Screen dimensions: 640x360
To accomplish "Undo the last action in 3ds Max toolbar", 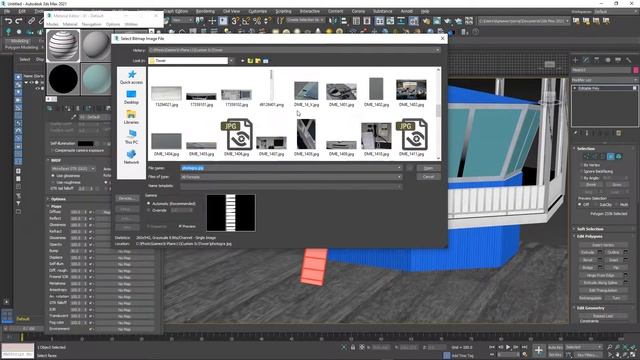I will point(8,20).
